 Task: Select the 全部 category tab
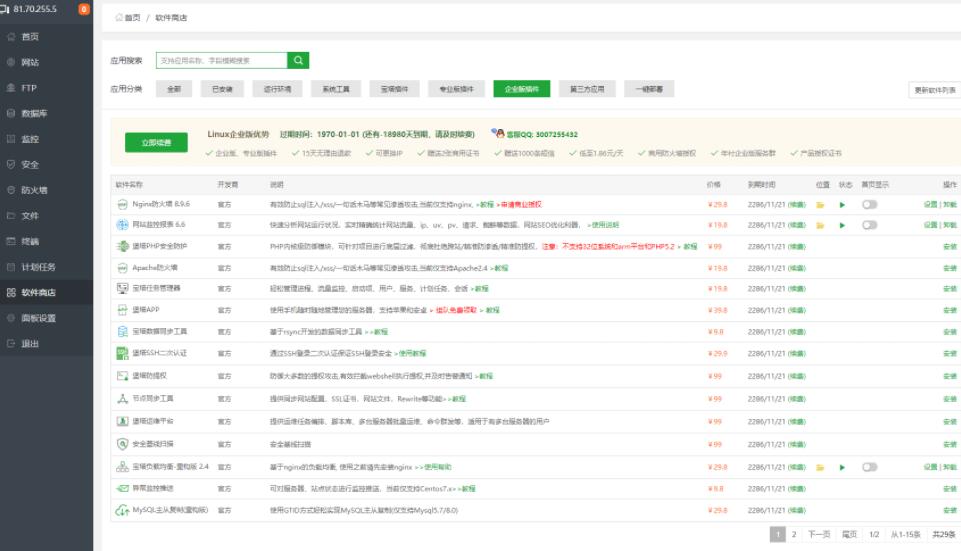point(174,89)
